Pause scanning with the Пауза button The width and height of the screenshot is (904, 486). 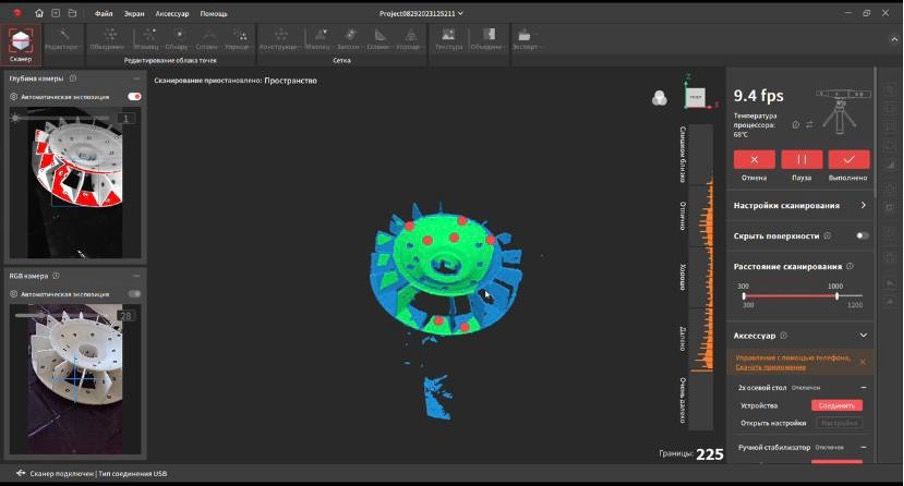[x=801, y=160]
